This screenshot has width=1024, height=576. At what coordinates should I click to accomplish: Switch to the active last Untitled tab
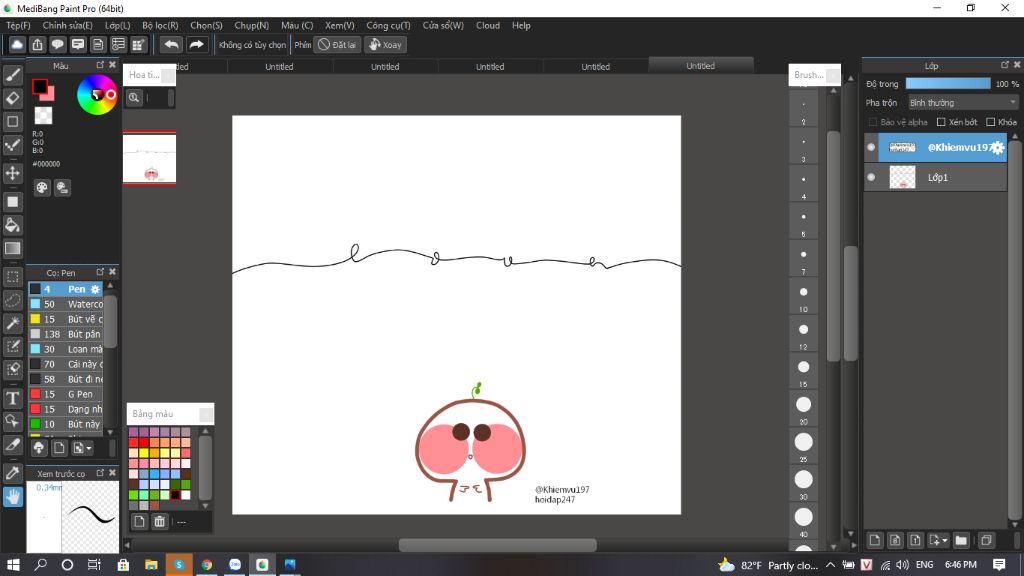coord(701,65)
